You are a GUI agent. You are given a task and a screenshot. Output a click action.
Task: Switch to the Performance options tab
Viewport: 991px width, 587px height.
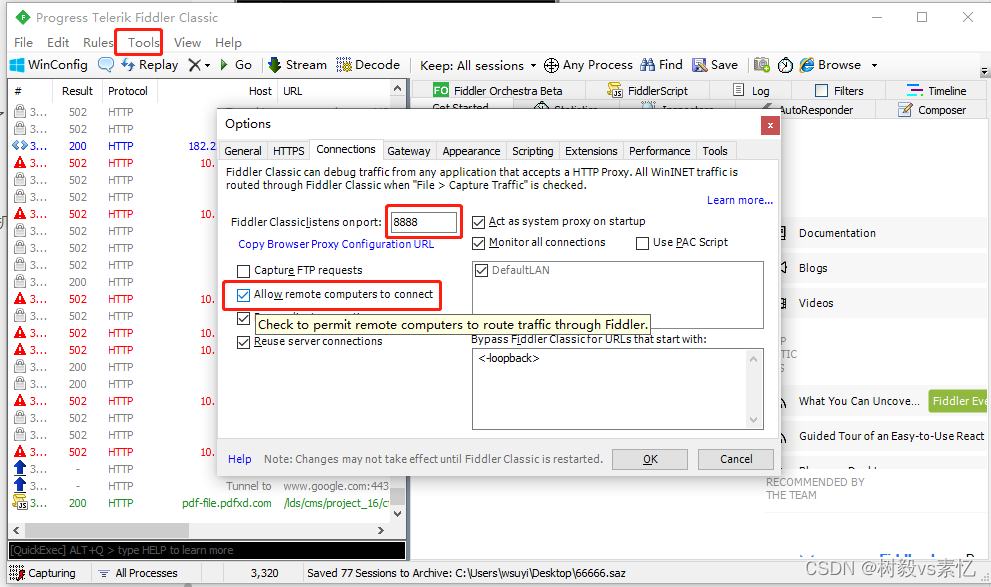659,151
